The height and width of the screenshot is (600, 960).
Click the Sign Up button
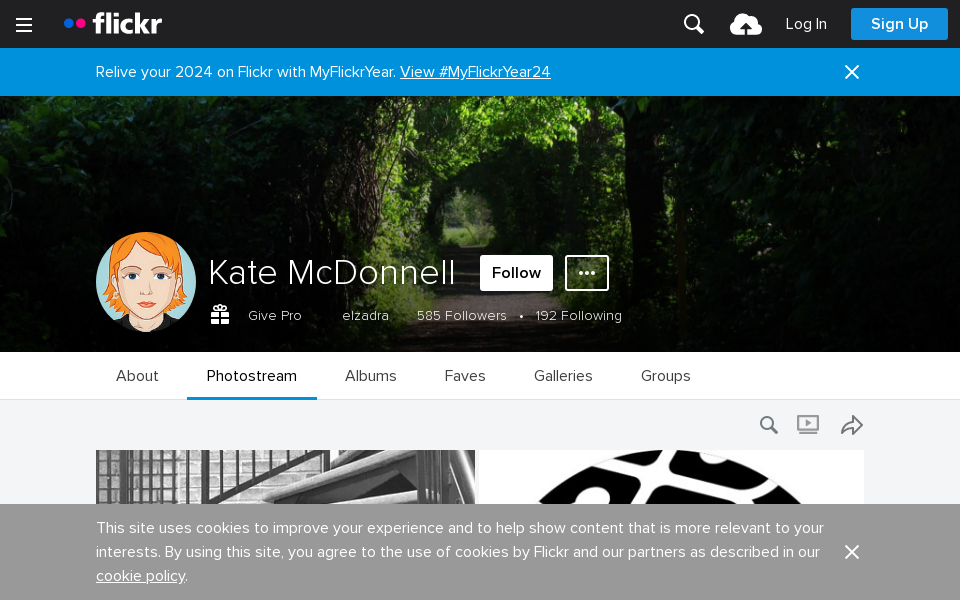[899, 24]
